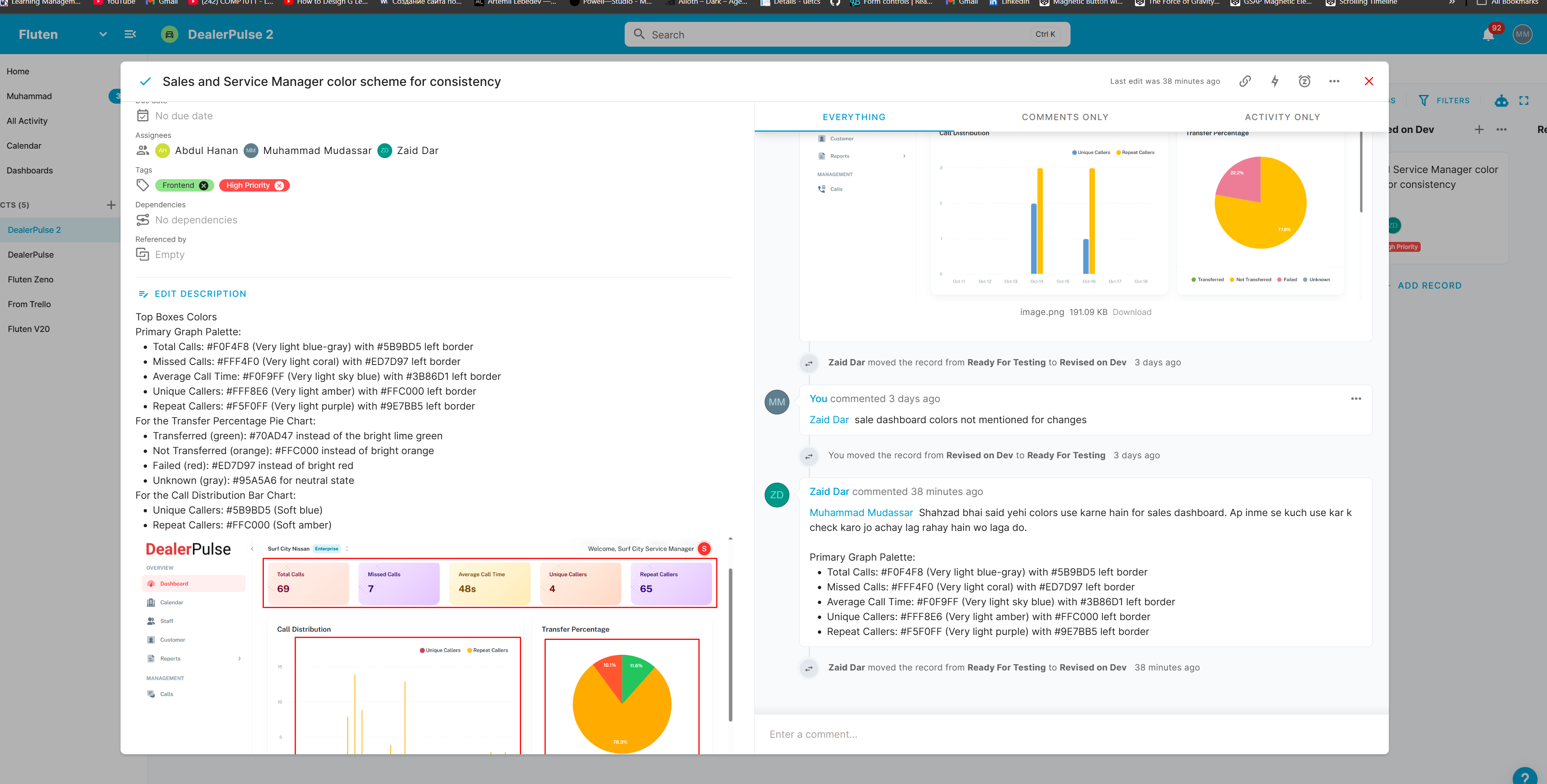Image resolution: width=1547 pixels, height=784 pixels.
Task: Add a new project with the plus button
Action: [x=111, y=205]
